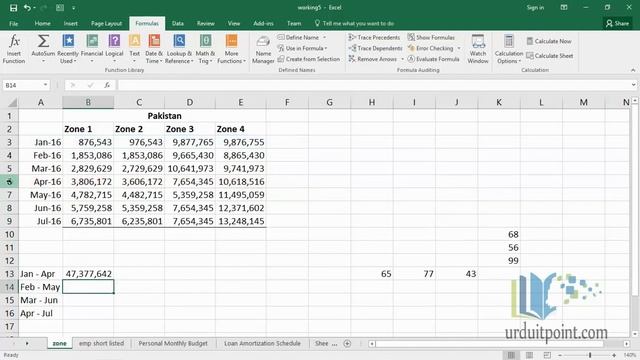Open Calculation Options menu
640x360 pixels.
click(509, 49)
